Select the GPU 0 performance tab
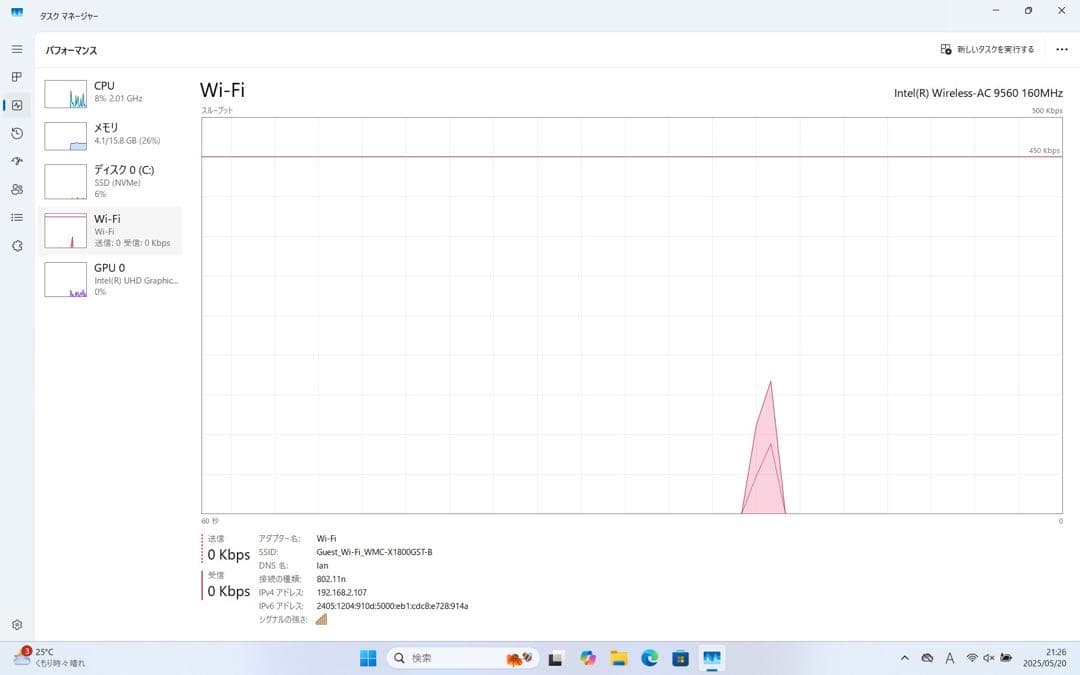The width and height of the screenshot is (1080, 675). point(110,279)
